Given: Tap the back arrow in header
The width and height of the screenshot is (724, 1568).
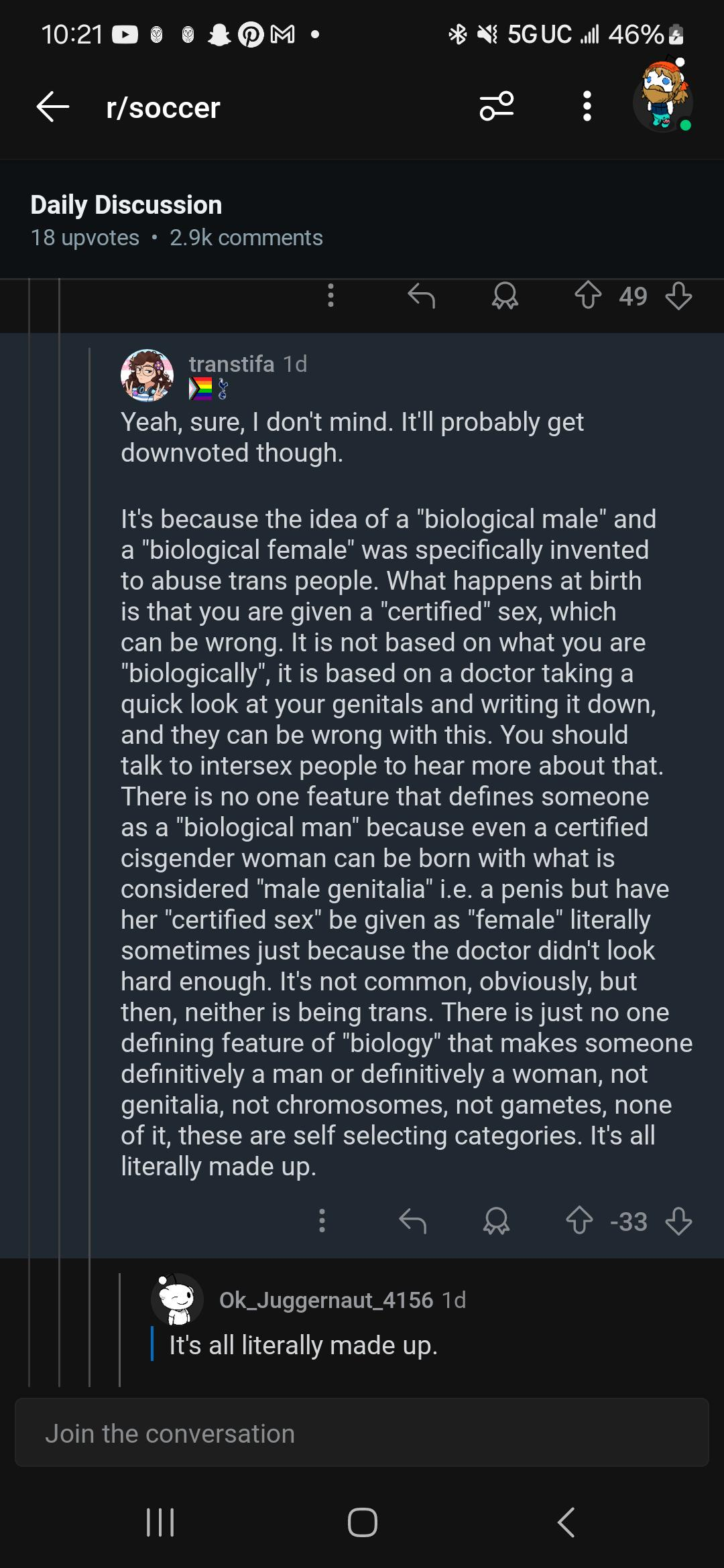Looking at the screenshot, I should point(53,107).
